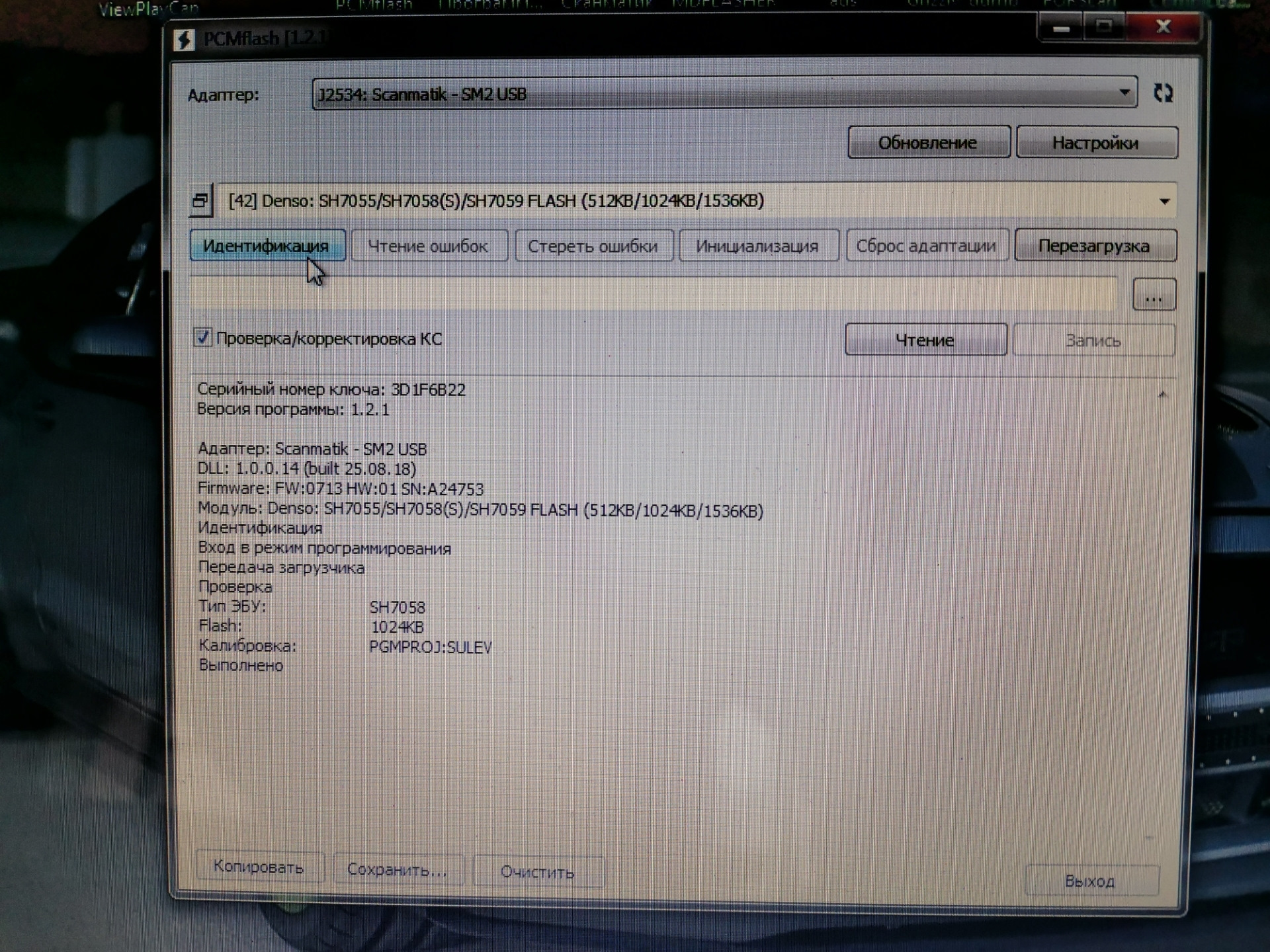Click the PCMflash lightning title icon

point(184,40)
